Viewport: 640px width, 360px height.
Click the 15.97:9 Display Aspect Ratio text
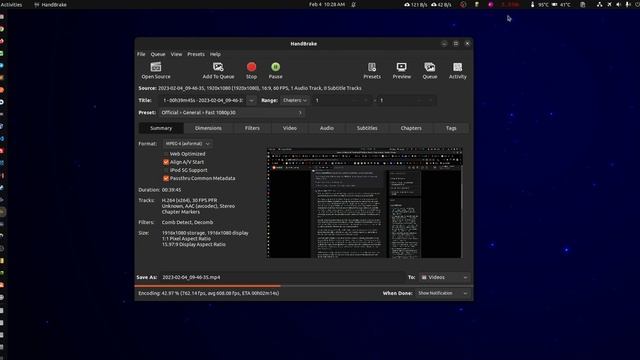pyautogui.click(x=193, y=244)
